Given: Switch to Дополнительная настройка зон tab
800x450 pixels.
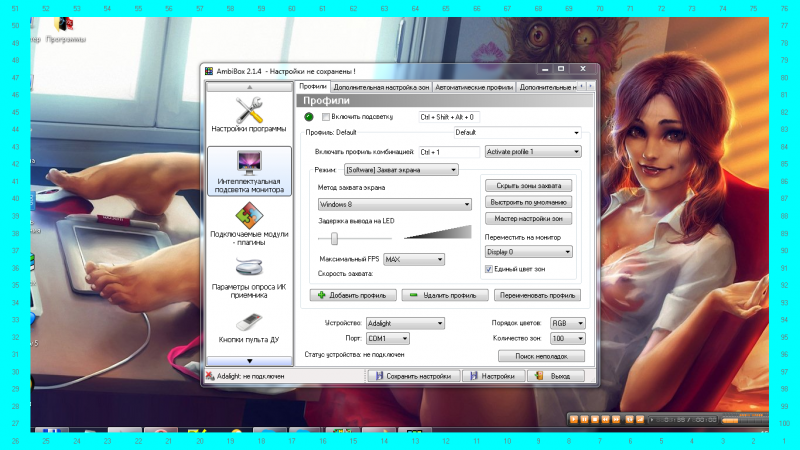Looking at the screenshot, I should pyautogui.click(x=381, y=87).
